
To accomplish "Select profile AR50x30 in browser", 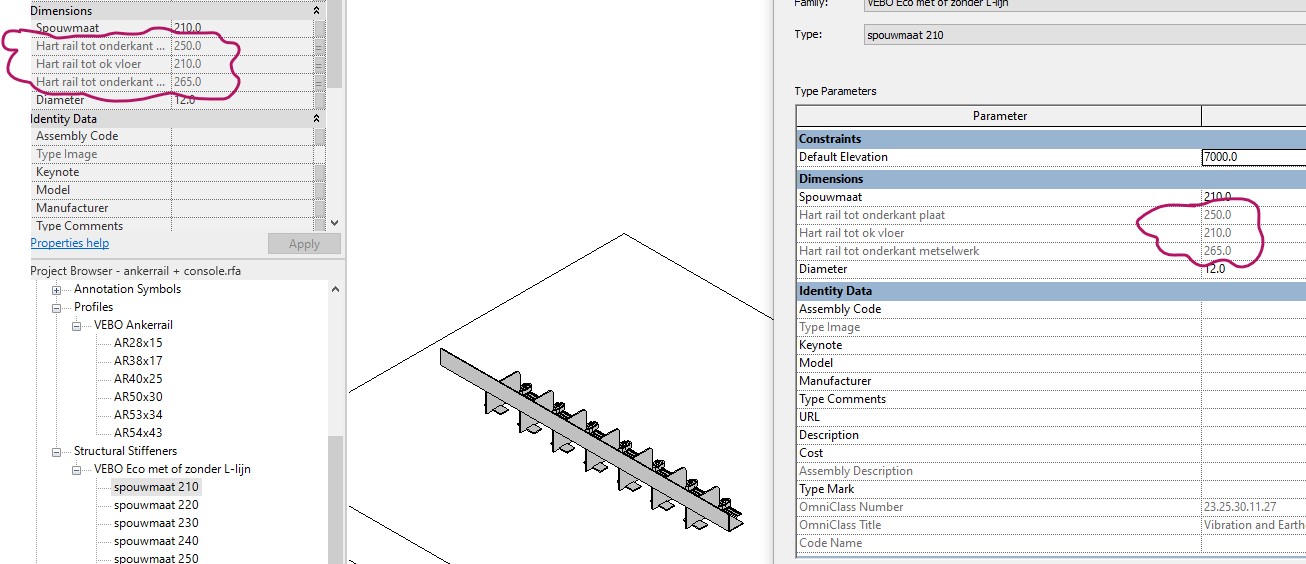I will pos(138,397).
